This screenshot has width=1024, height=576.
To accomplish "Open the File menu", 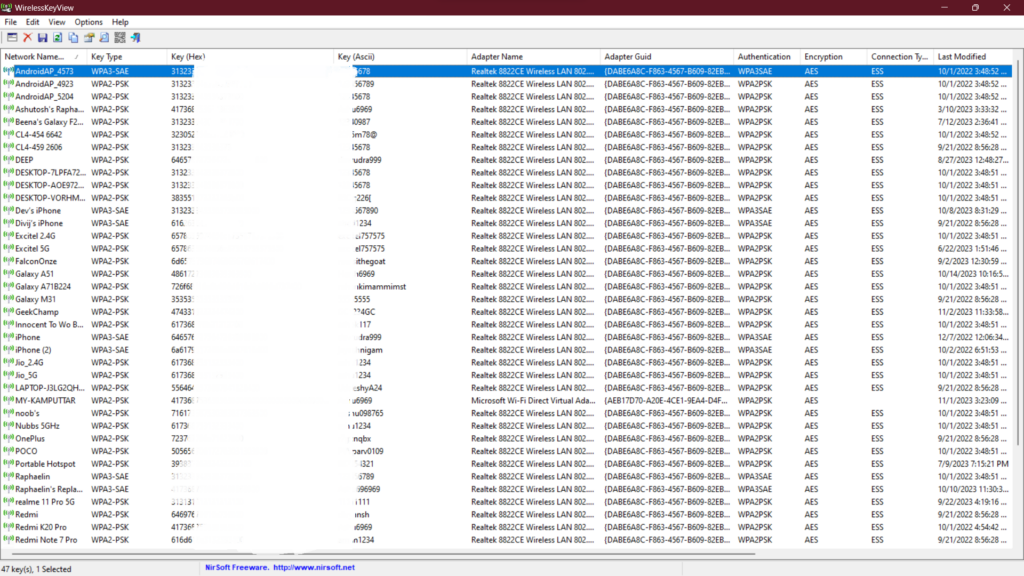I will point(11,22).
